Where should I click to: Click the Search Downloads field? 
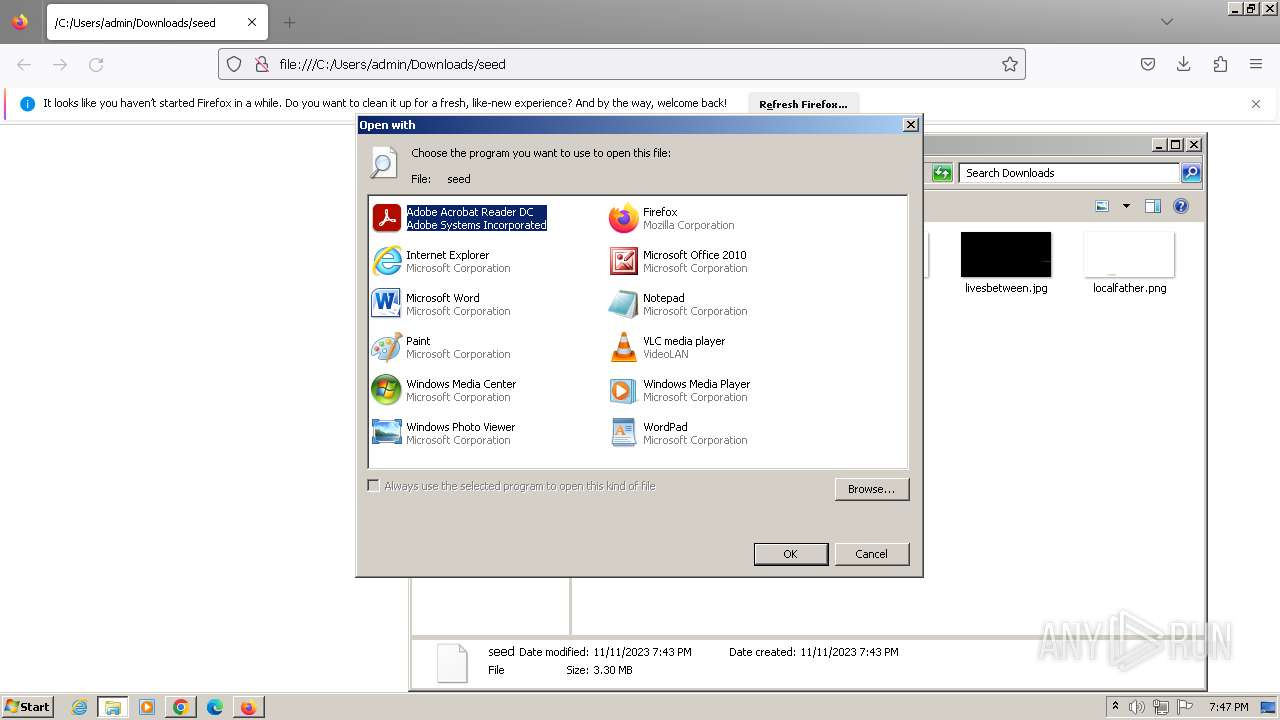coord(1069,173)
